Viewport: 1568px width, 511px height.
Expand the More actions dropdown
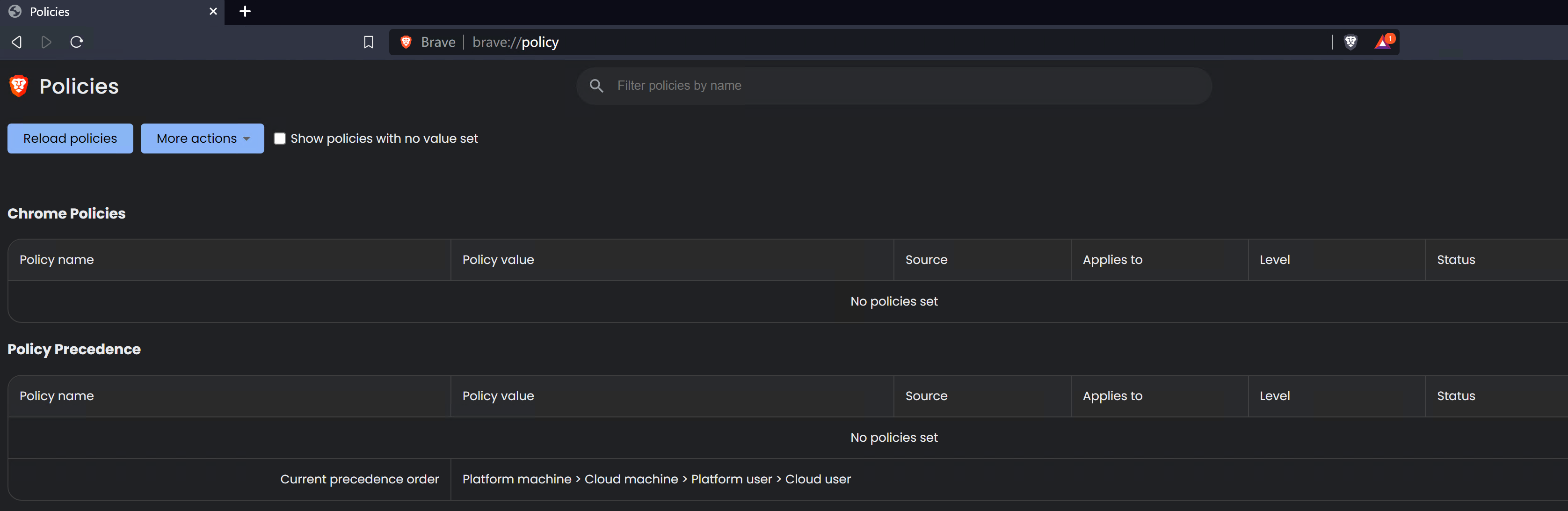[x=196, y=138]
